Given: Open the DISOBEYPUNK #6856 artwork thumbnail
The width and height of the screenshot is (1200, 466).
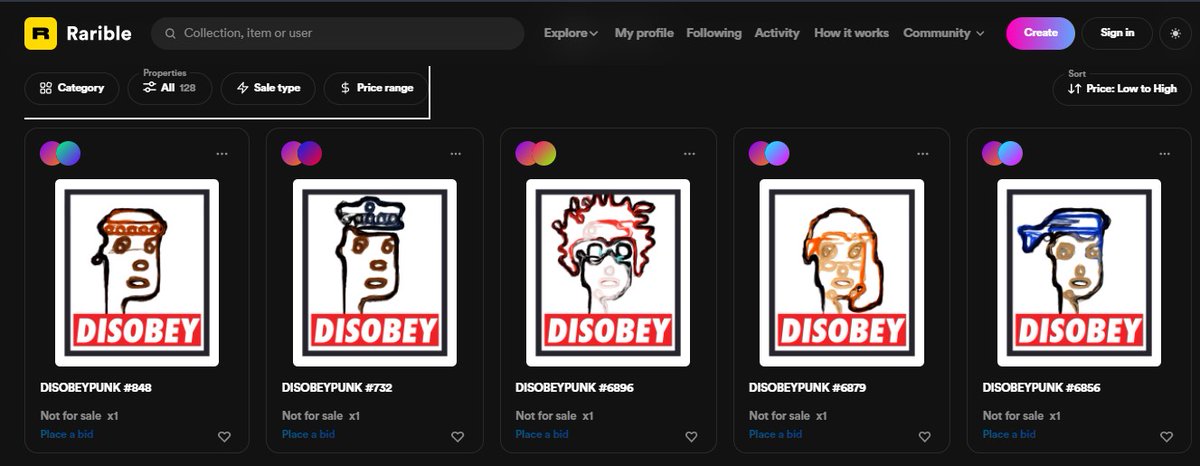Looking at the screenshot, I should click(1079, 272).
